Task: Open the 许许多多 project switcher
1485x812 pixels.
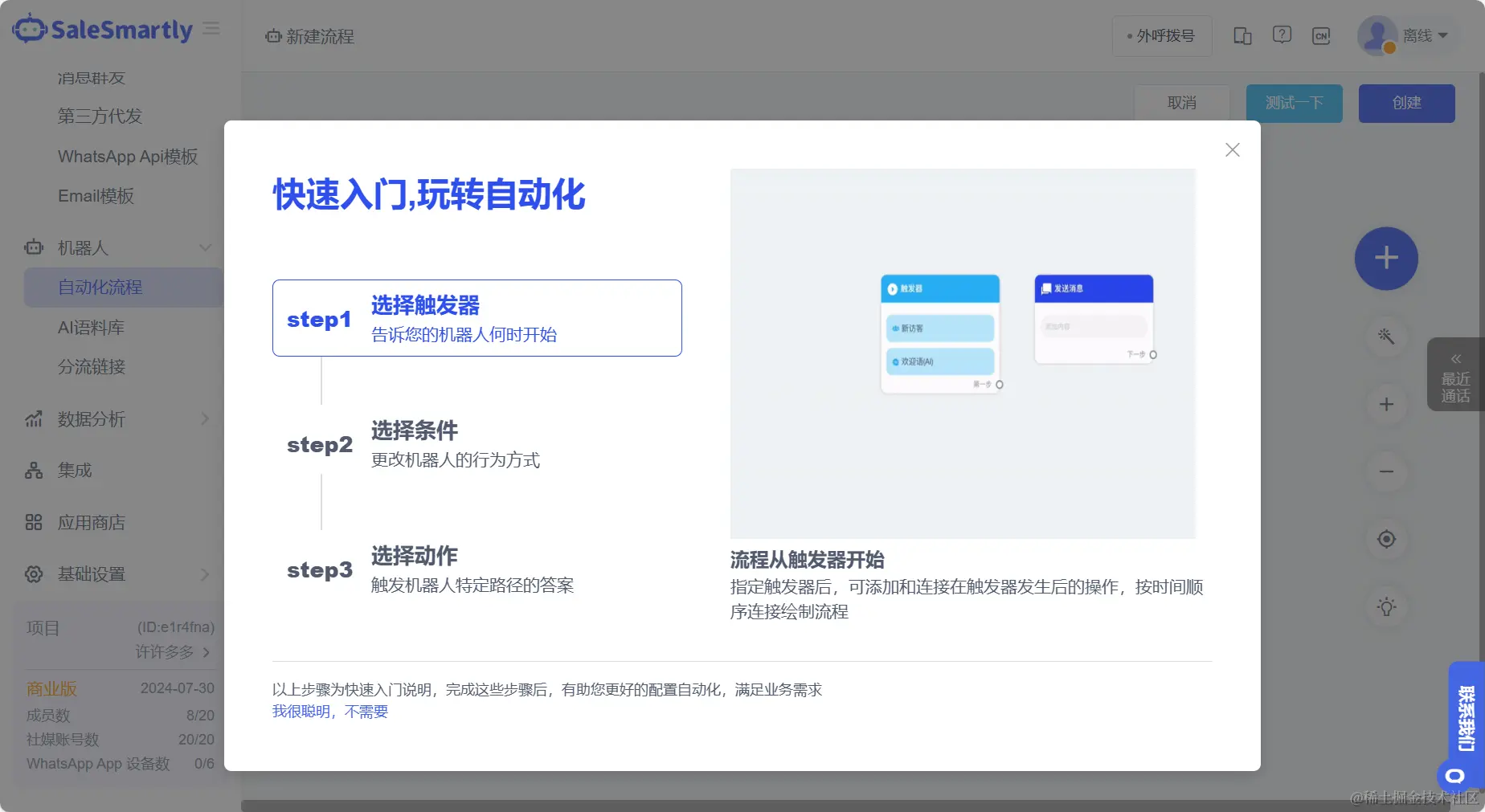Action: tap(173, 652)
